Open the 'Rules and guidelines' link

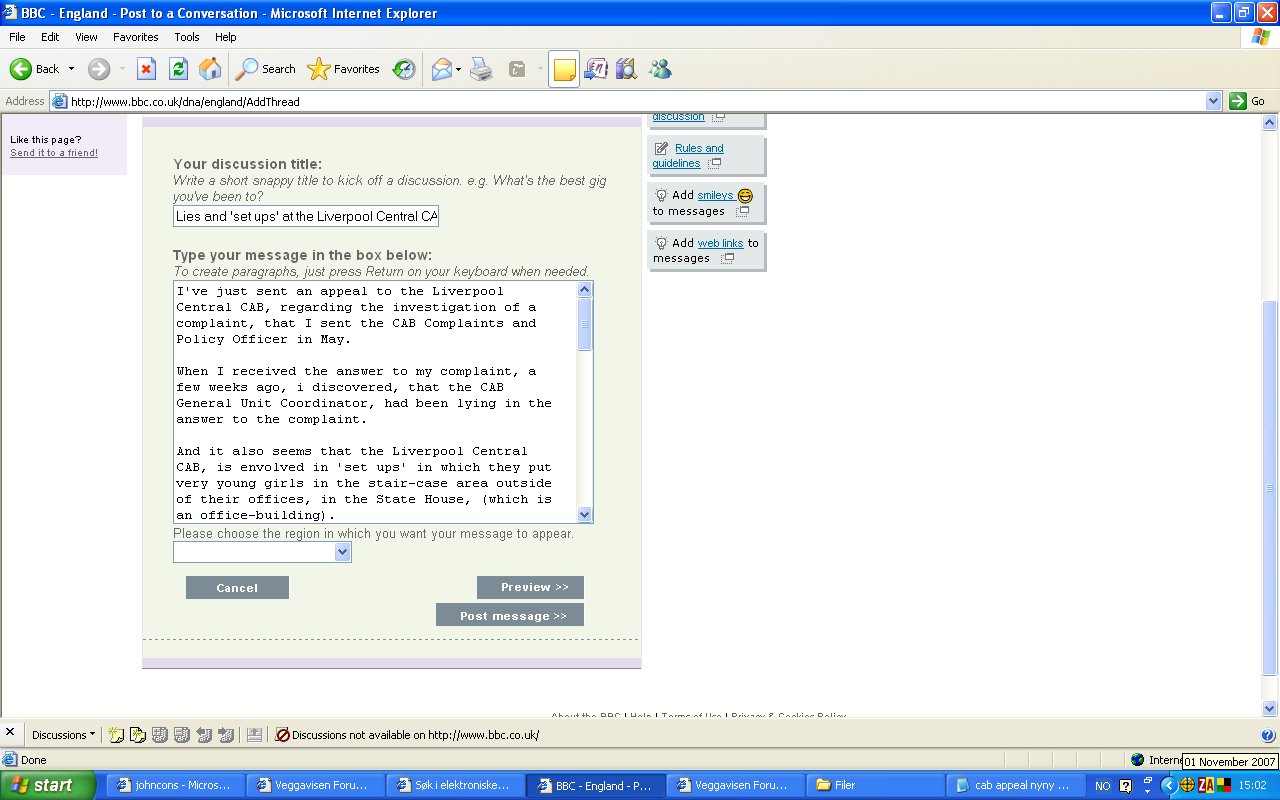688,156
